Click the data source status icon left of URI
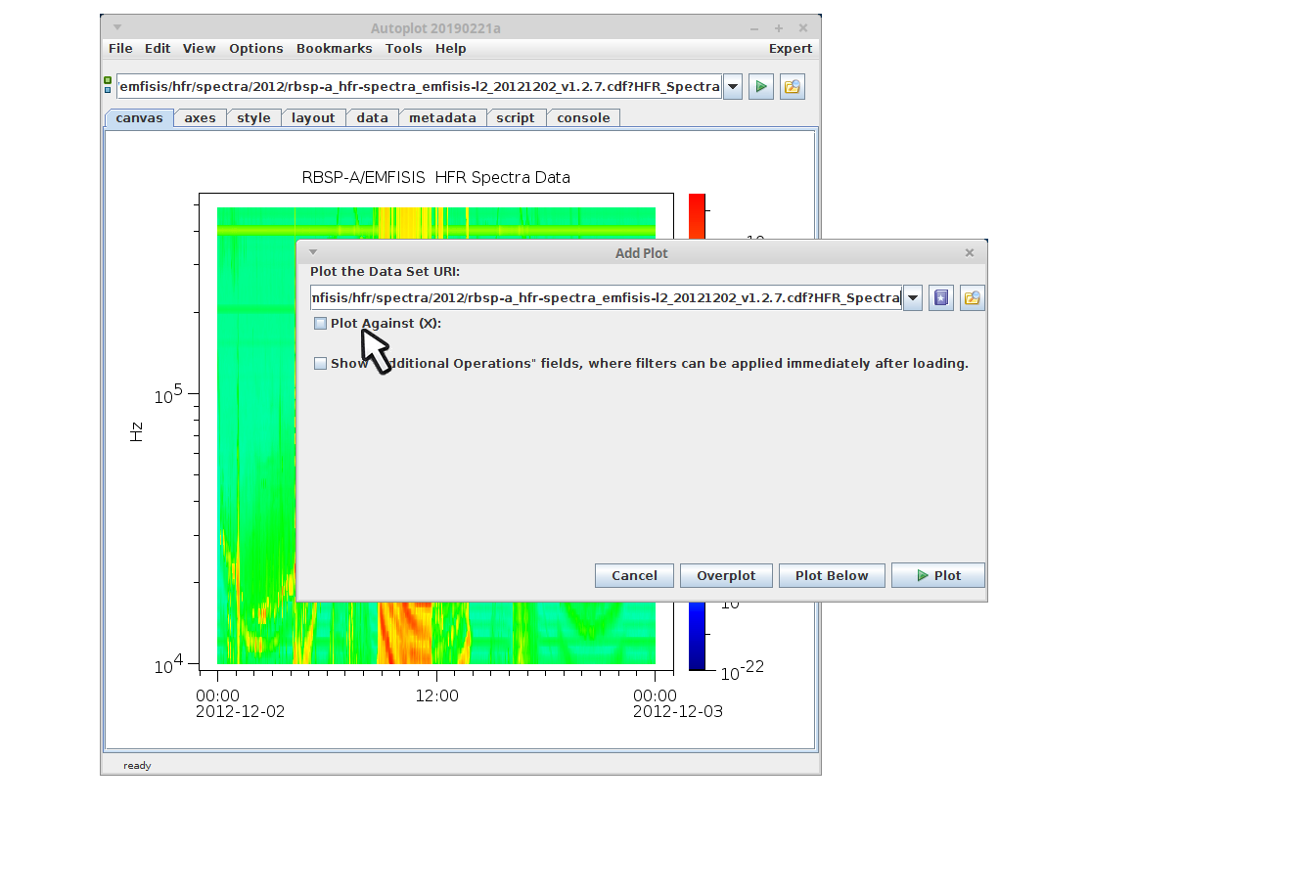This screenshot has height=896, width=1316. [x=108, y=86]
